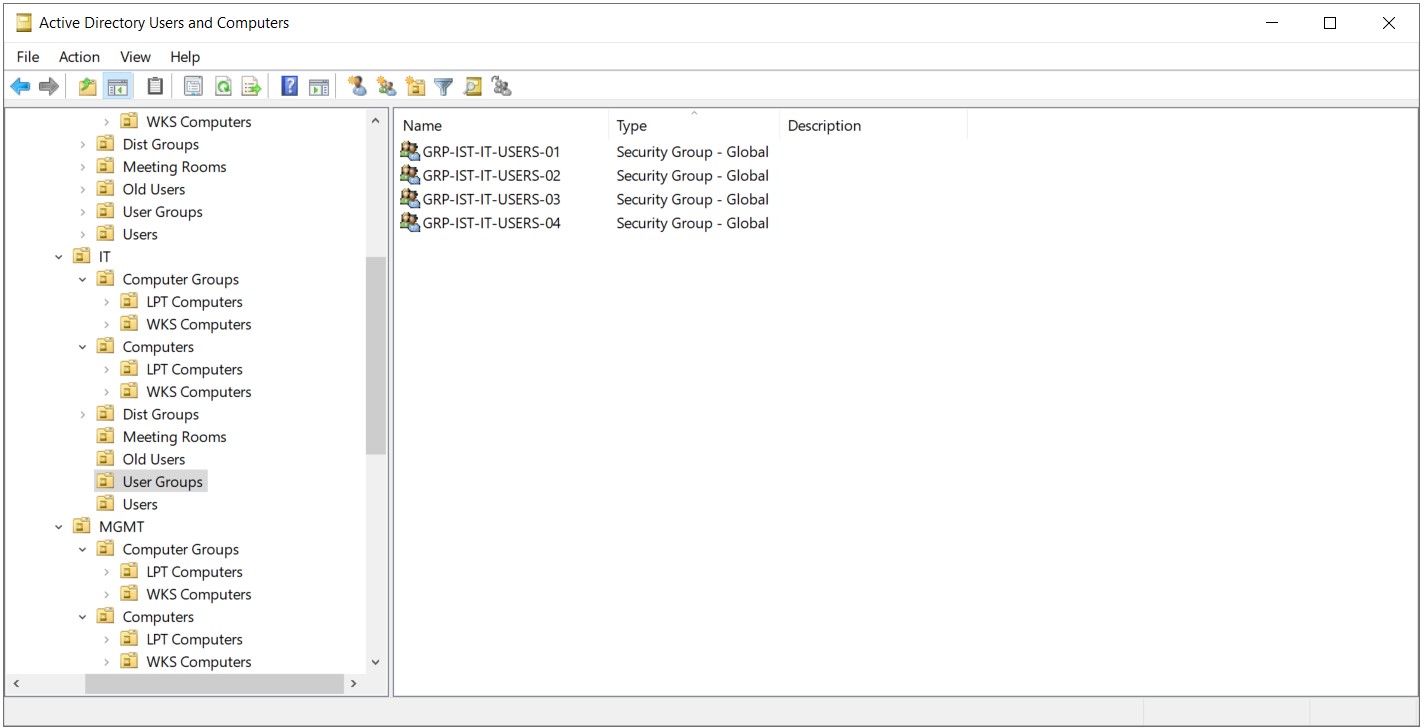Expand LPT Computers under IT Computer Groups
Viewport: 1424px width, 728px height.
coord(107,302)
